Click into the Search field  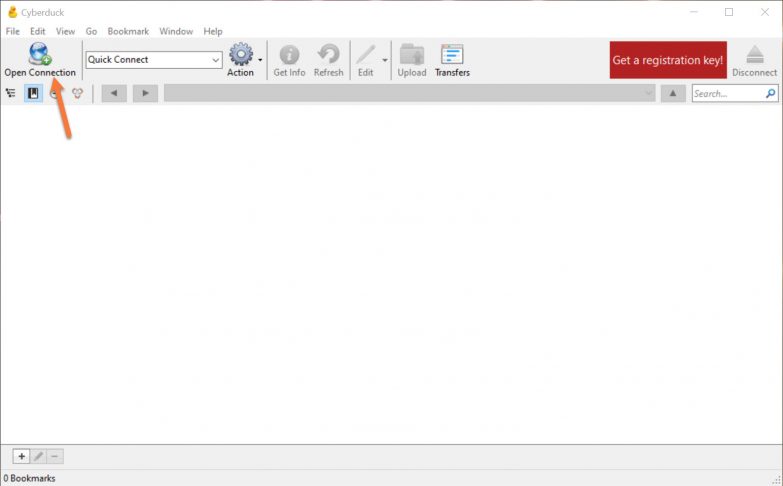pos(727,93)
